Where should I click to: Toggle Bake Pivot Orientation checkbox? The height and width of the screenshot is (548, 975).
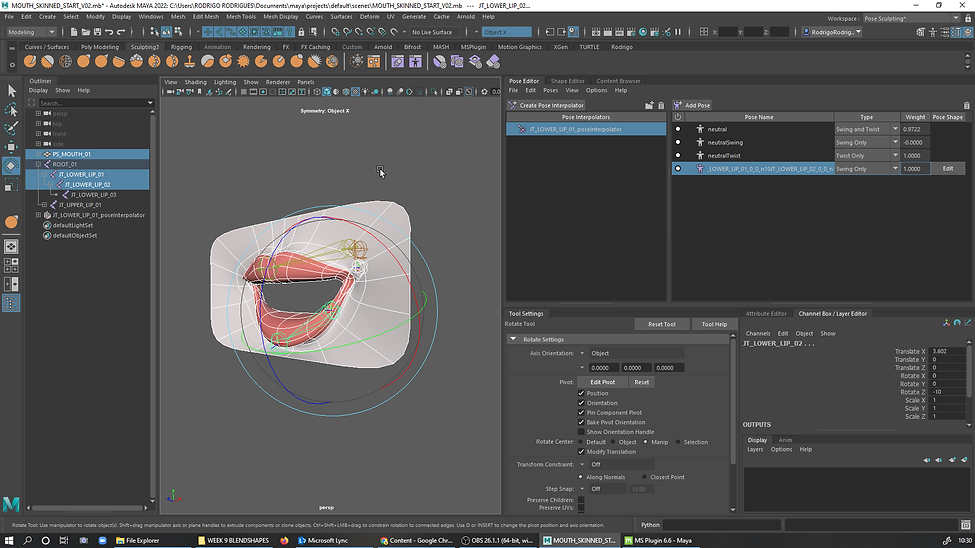pos(581,422)
